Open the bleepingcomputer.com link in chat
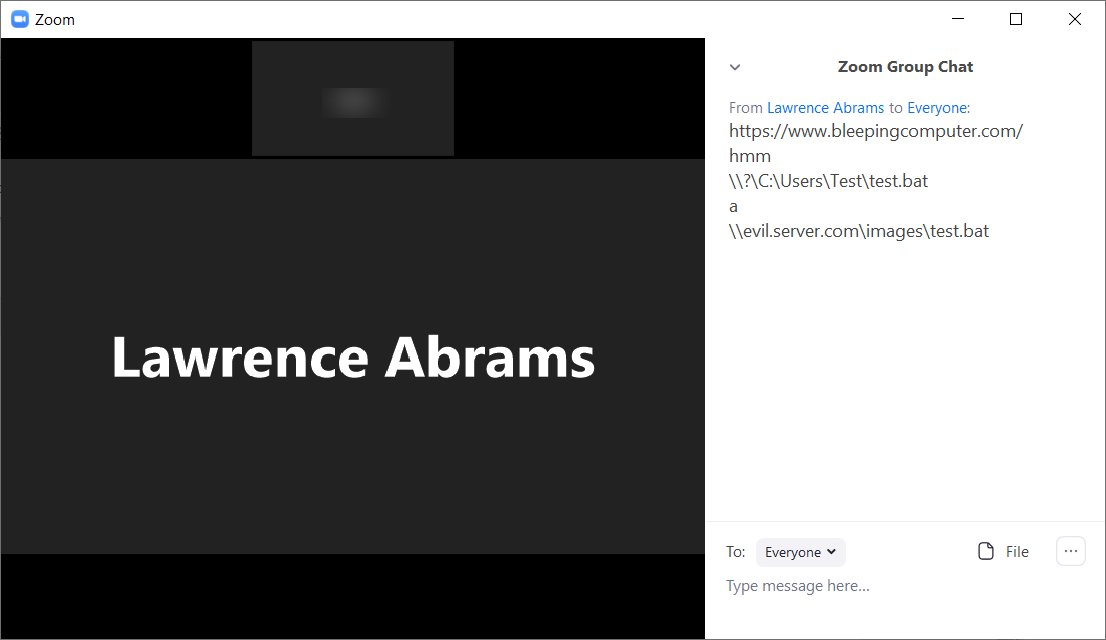 [875, 131]
